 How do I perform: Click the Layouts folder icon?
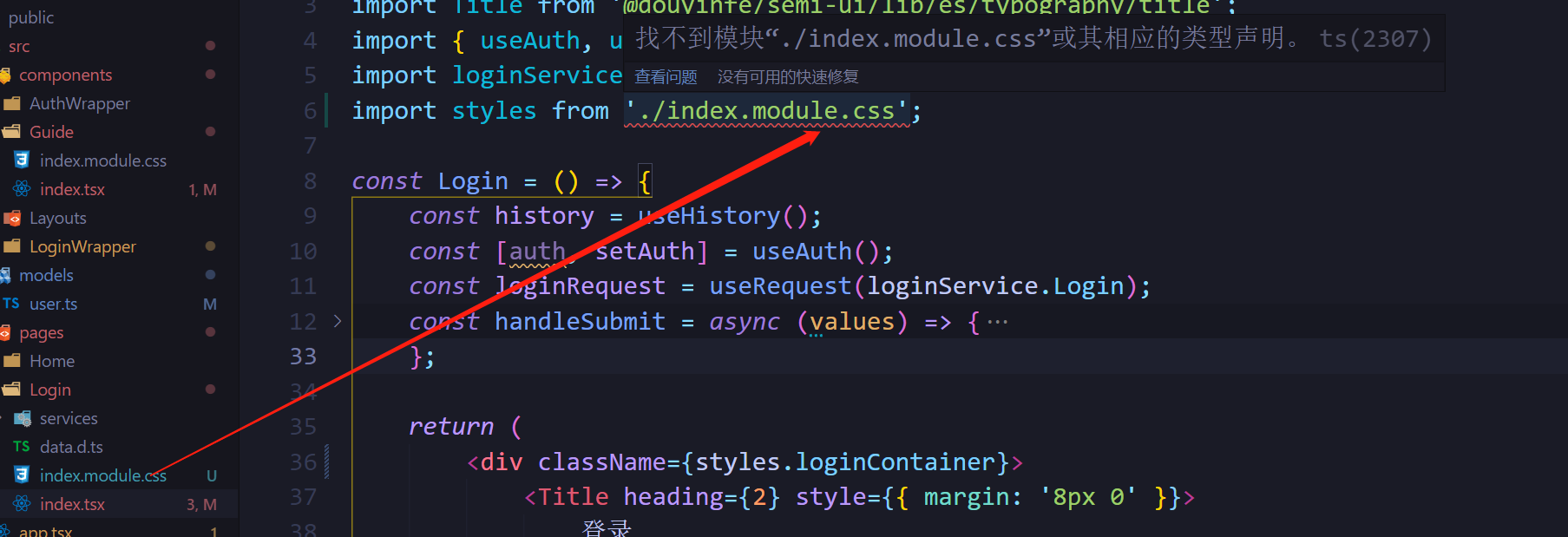(12, 218)
